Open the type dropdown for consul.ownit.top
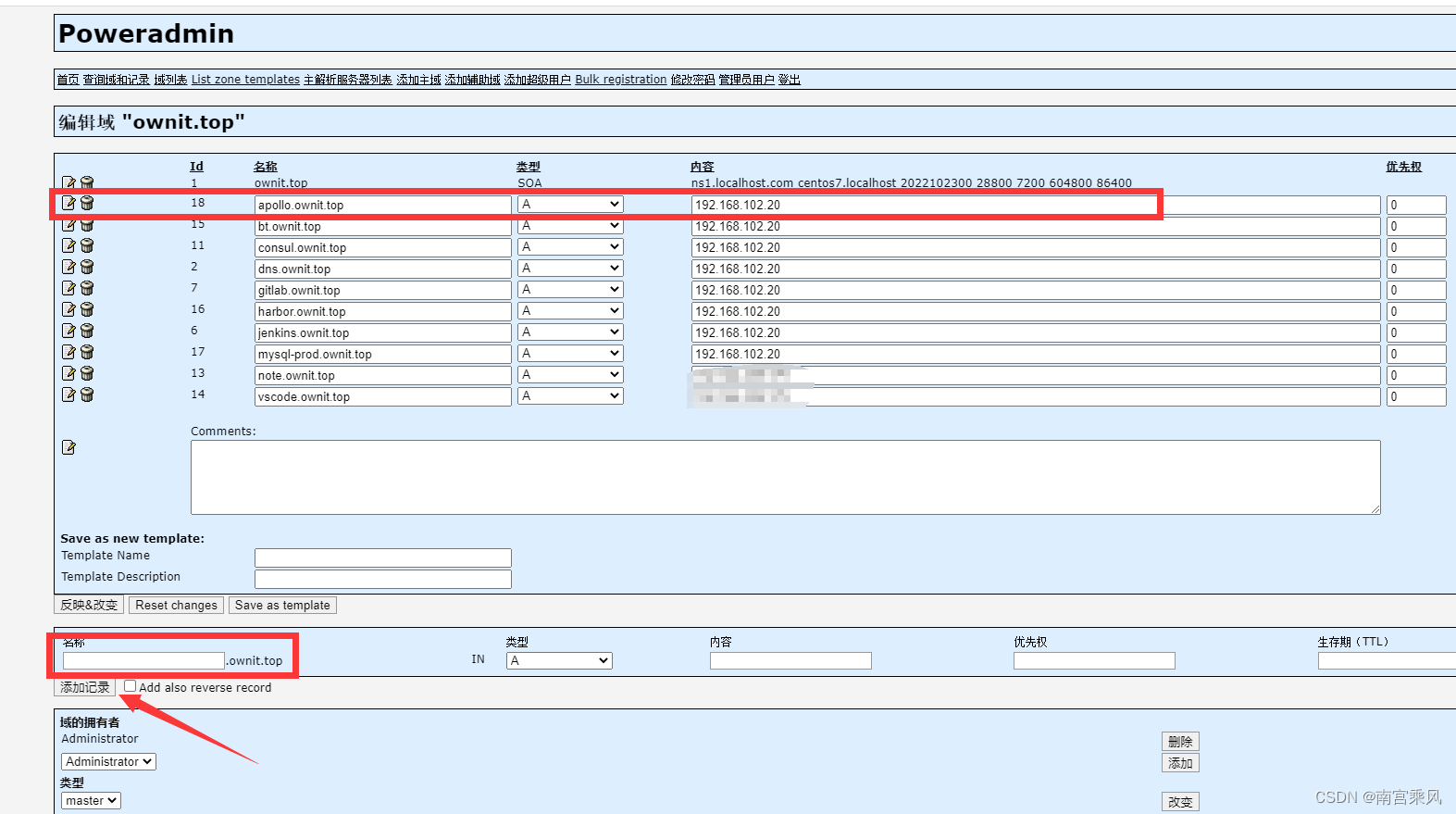Image resolution: width=1456 pixels, height=814 pixels. (570, 246)
